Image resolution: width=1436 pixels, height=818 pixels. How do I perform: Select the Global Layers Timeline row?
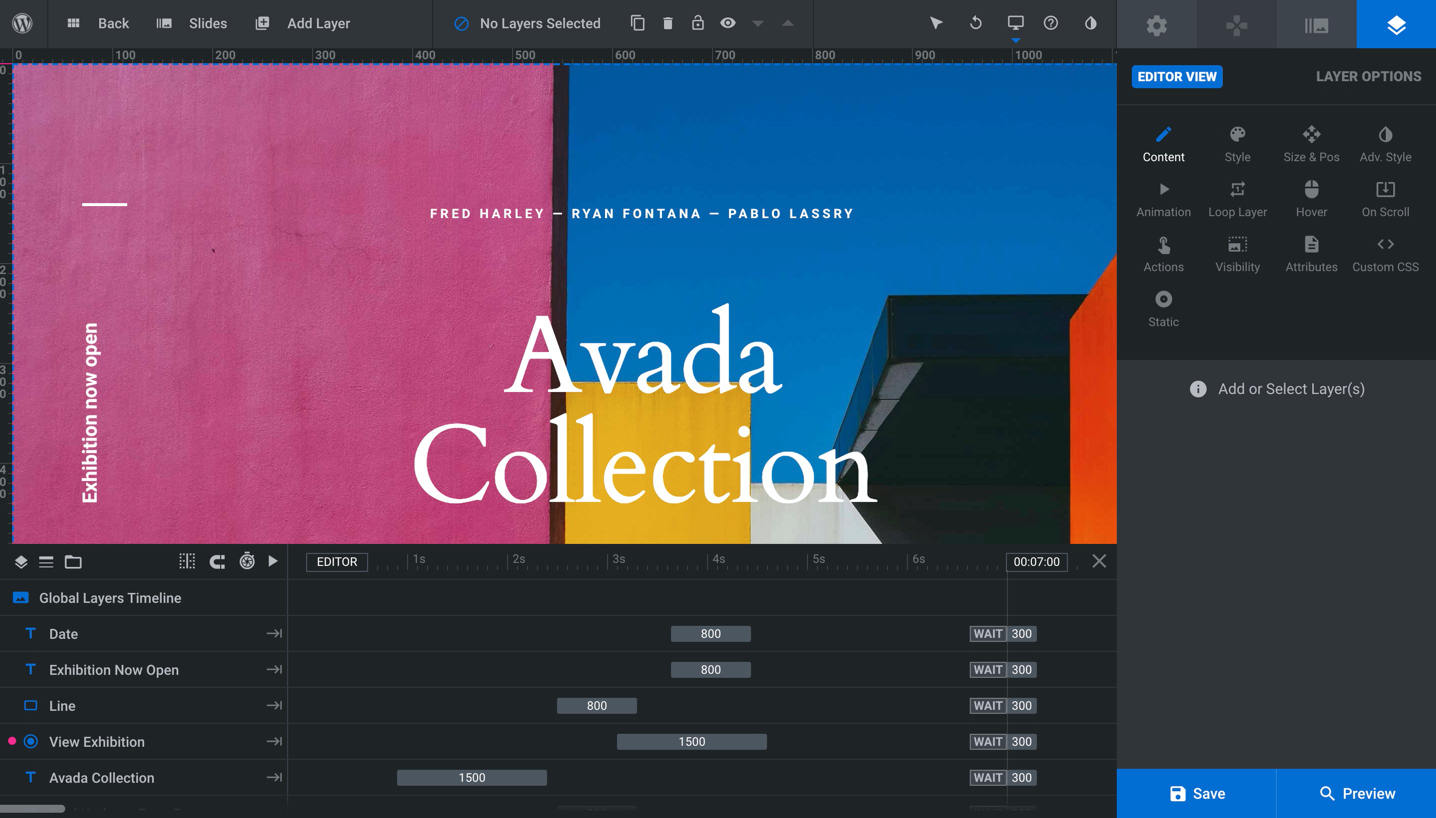point(144,598)
